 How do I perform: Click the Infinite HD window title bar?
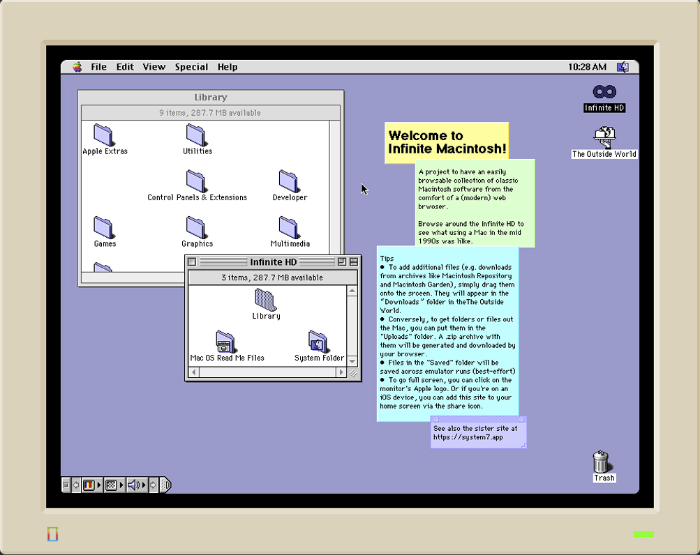click(x=273, y=262)
